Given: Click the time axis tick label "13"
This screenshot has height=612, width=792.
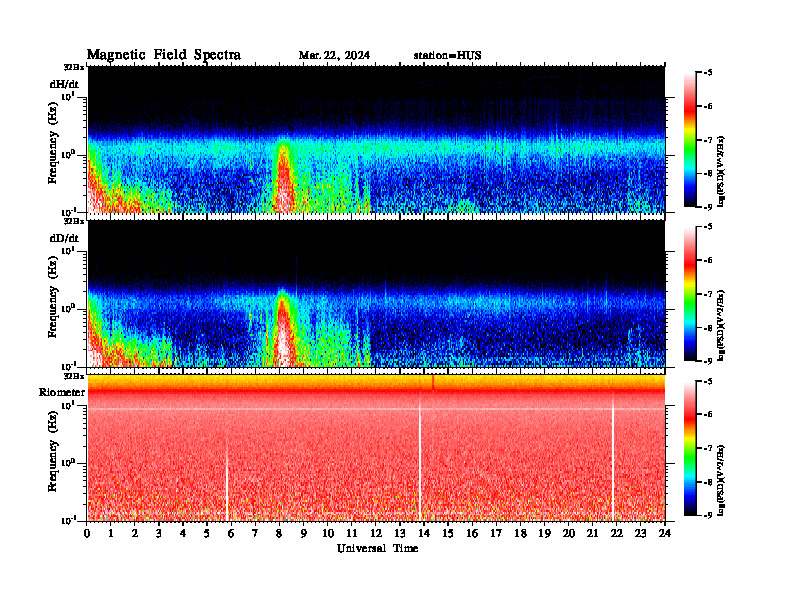Looking at the screenshot, I should pos(400,533).
